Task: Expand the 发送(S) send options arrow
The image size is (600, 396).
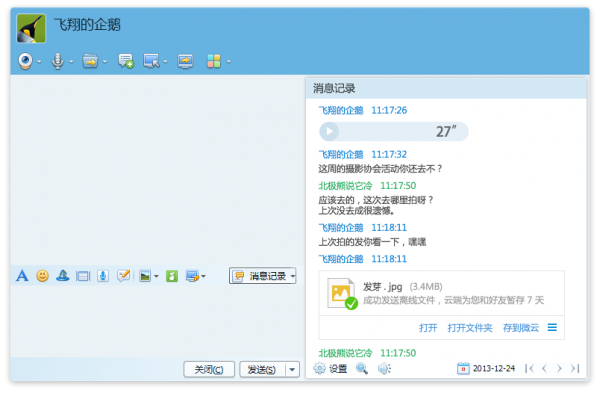Action: coord(292,370)
